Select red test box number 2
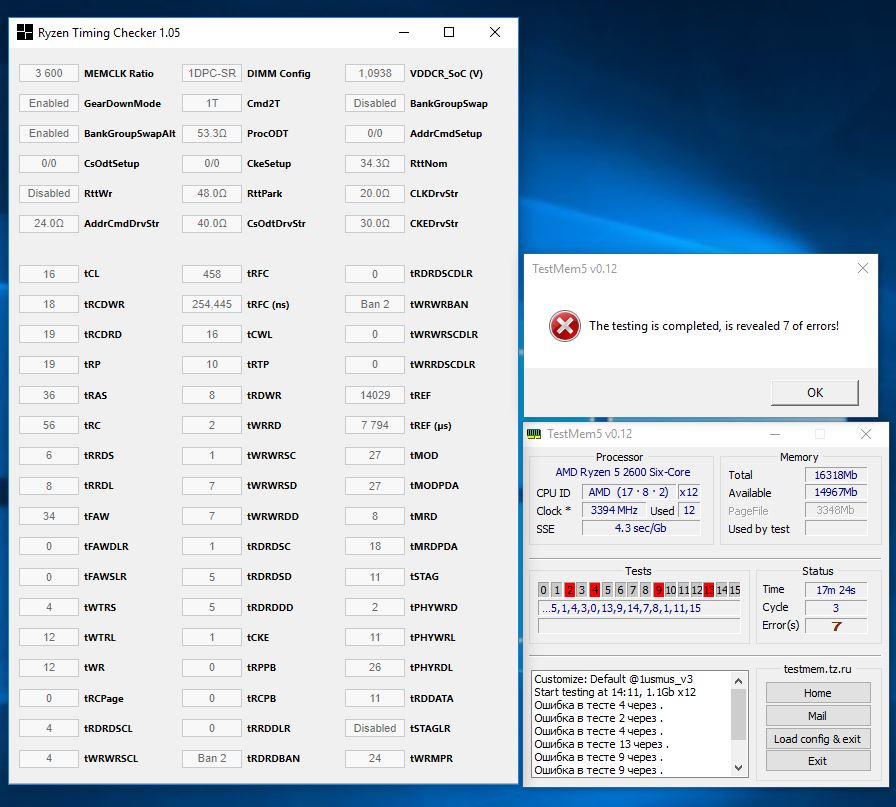Viewport: 896px width, 807px height. click(x=570, y=590)
